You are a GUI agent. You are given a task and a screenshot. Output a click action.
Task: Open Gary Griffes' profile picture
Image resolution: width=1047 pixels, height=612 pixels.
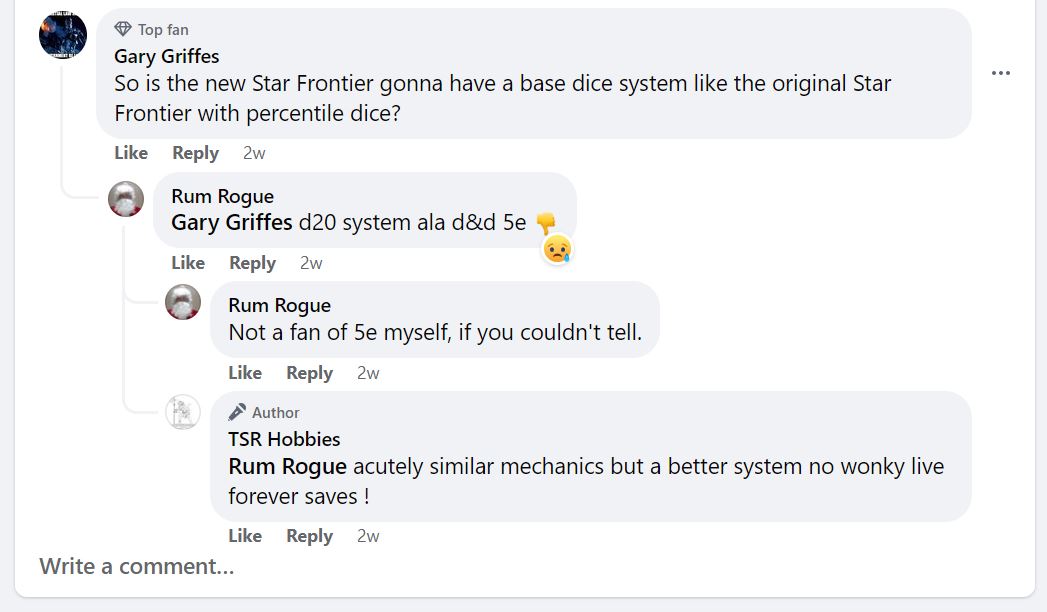click(x=63, y=35)
